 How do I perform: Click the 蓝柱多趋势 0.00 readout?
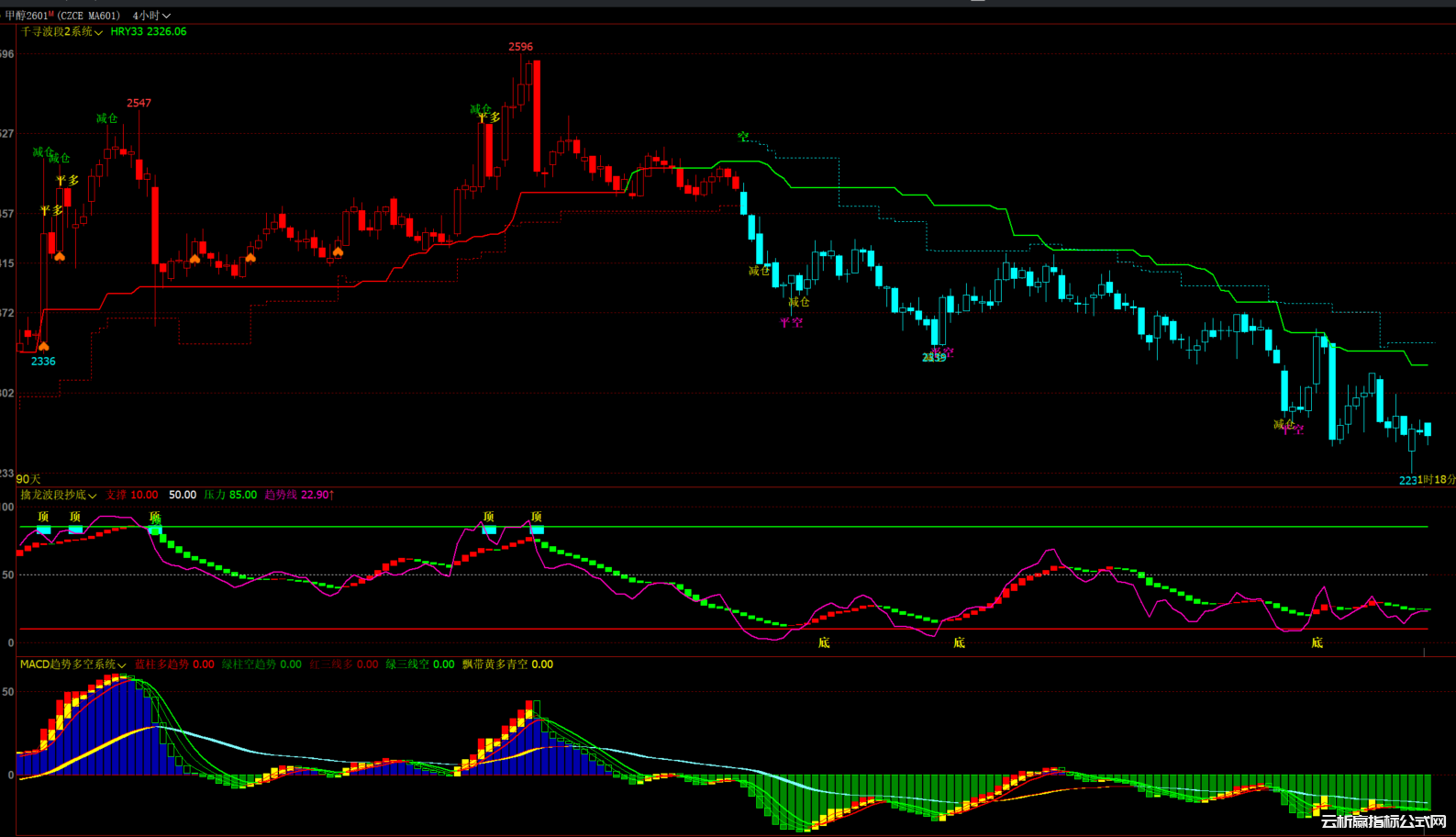click(174, 664)
